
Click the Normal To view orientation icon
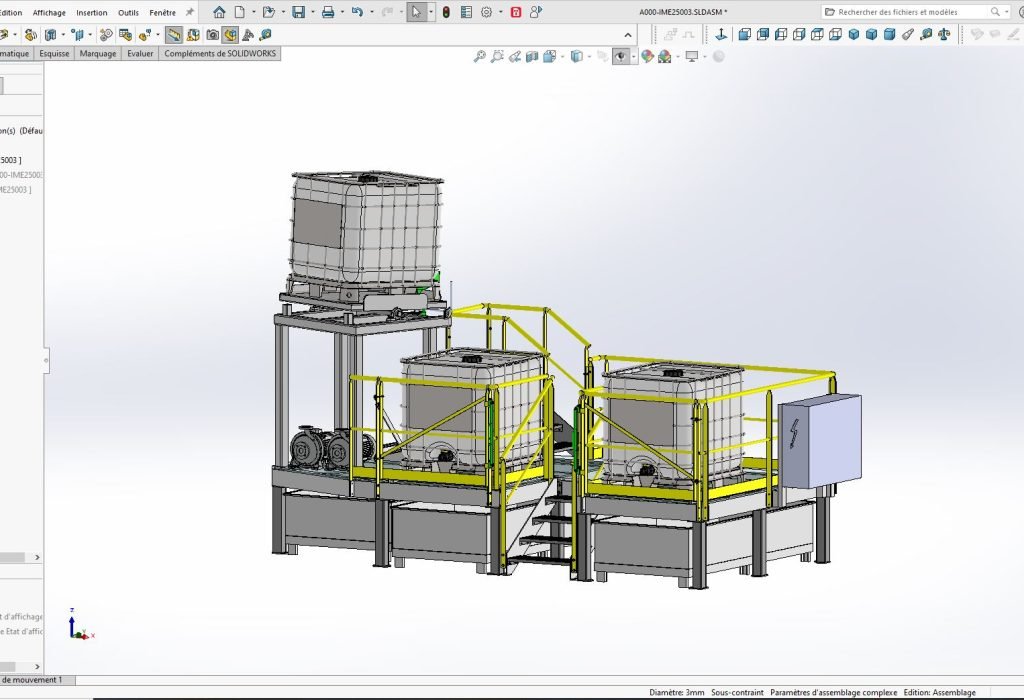pos(720,34)
